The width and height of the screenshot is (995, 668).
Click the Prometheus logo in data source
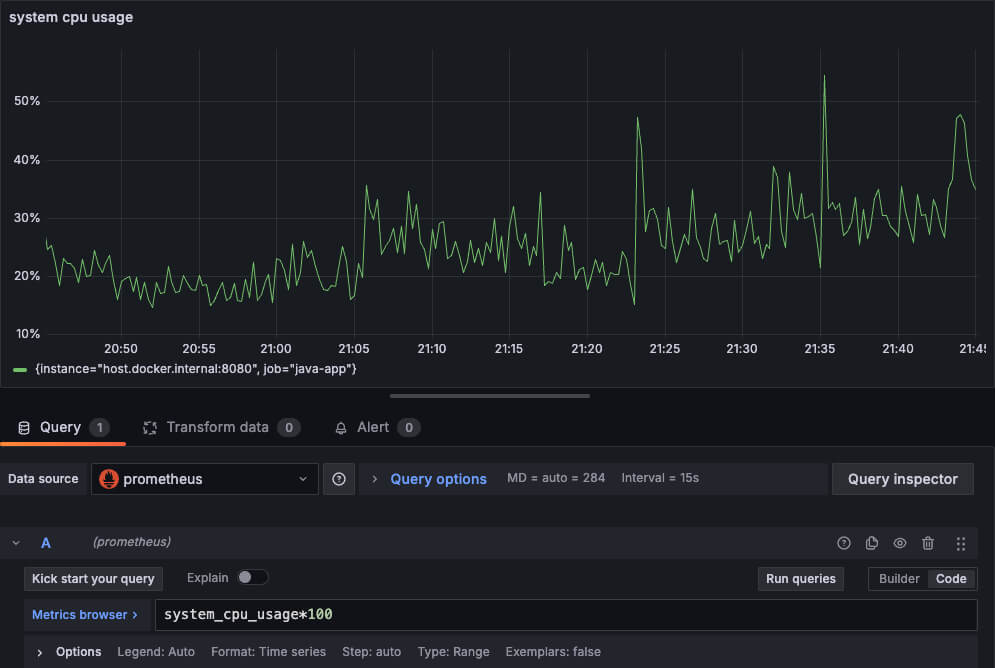[109, 479]
